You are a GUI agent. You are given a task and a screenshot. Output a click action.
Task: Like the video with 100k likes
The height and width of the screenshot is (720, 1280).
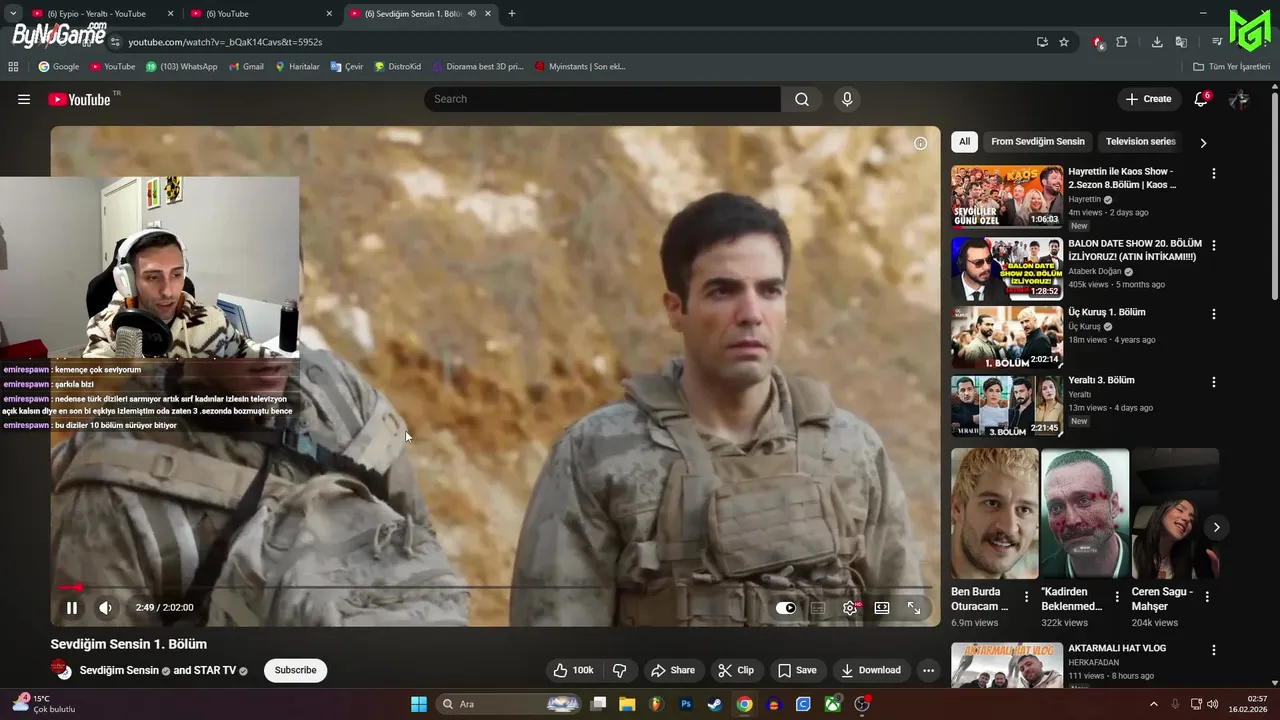(574, 670)
